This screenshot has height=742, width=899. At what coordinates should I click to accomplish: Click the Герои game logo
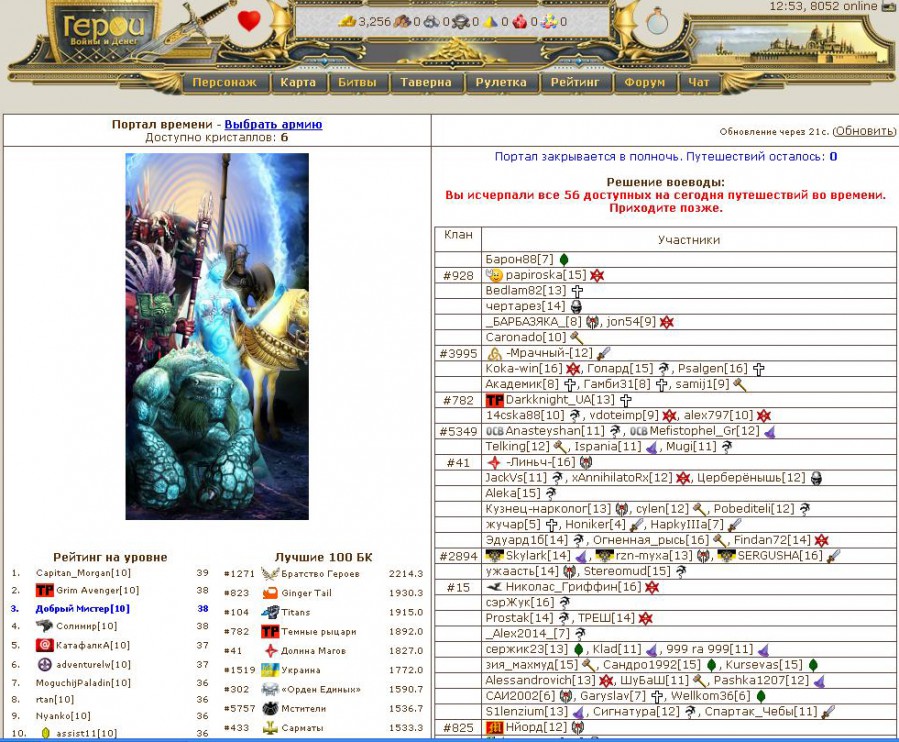(104, 30)
